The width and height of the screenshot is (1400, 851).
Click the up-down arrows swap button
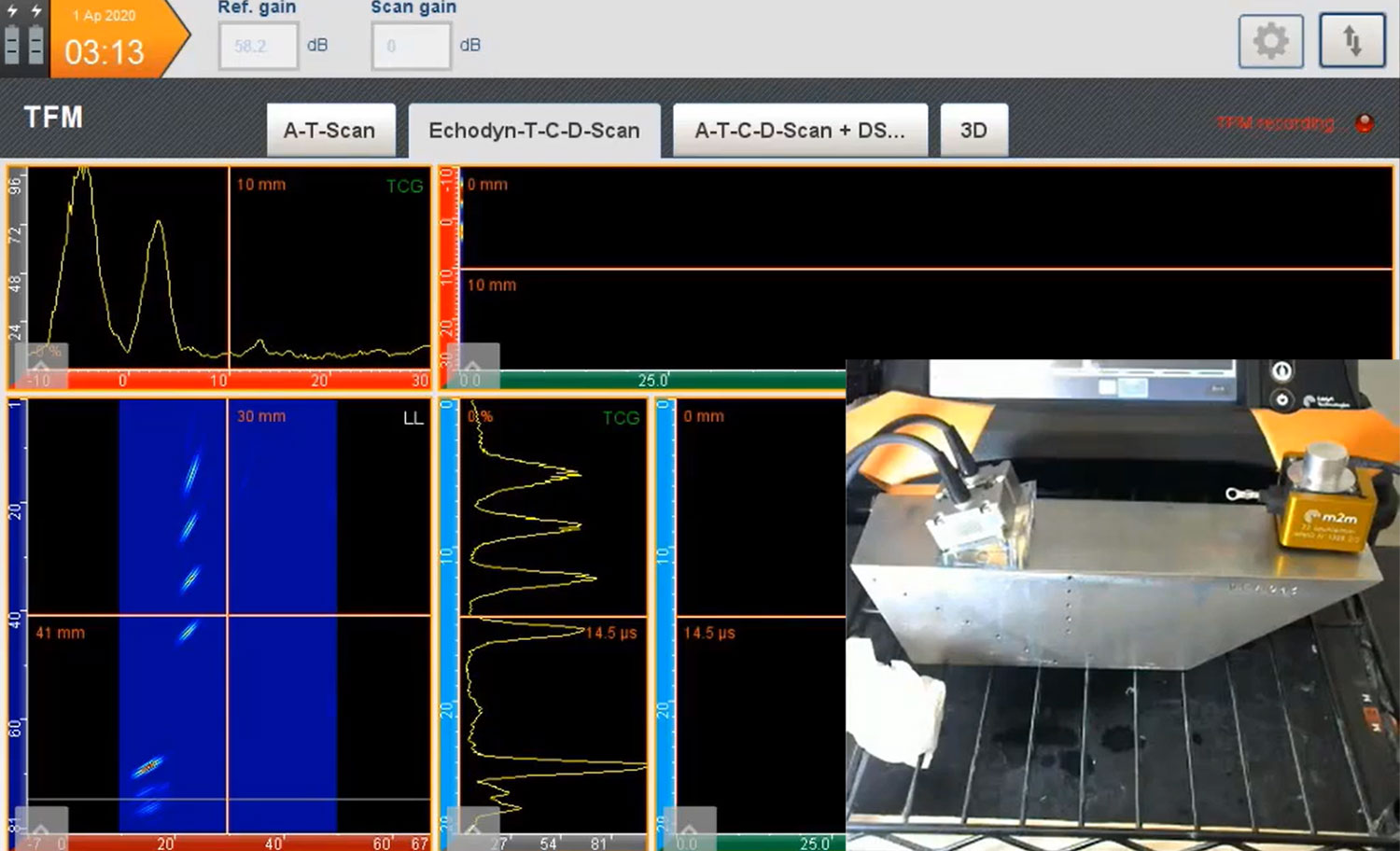(1351, 41)
